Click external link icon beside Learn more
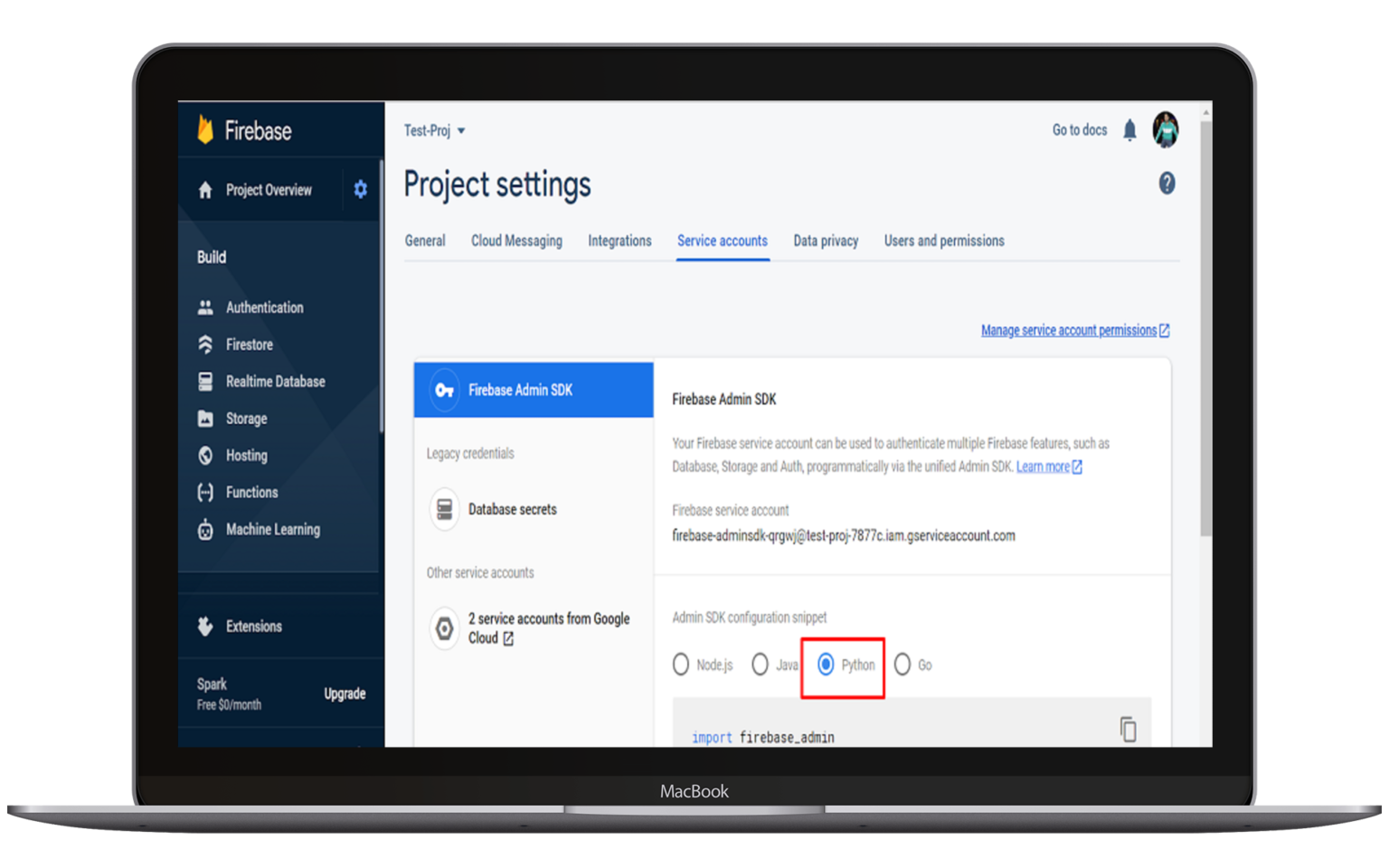Viewport: 1389px width, 868px height. point(1077,467)
